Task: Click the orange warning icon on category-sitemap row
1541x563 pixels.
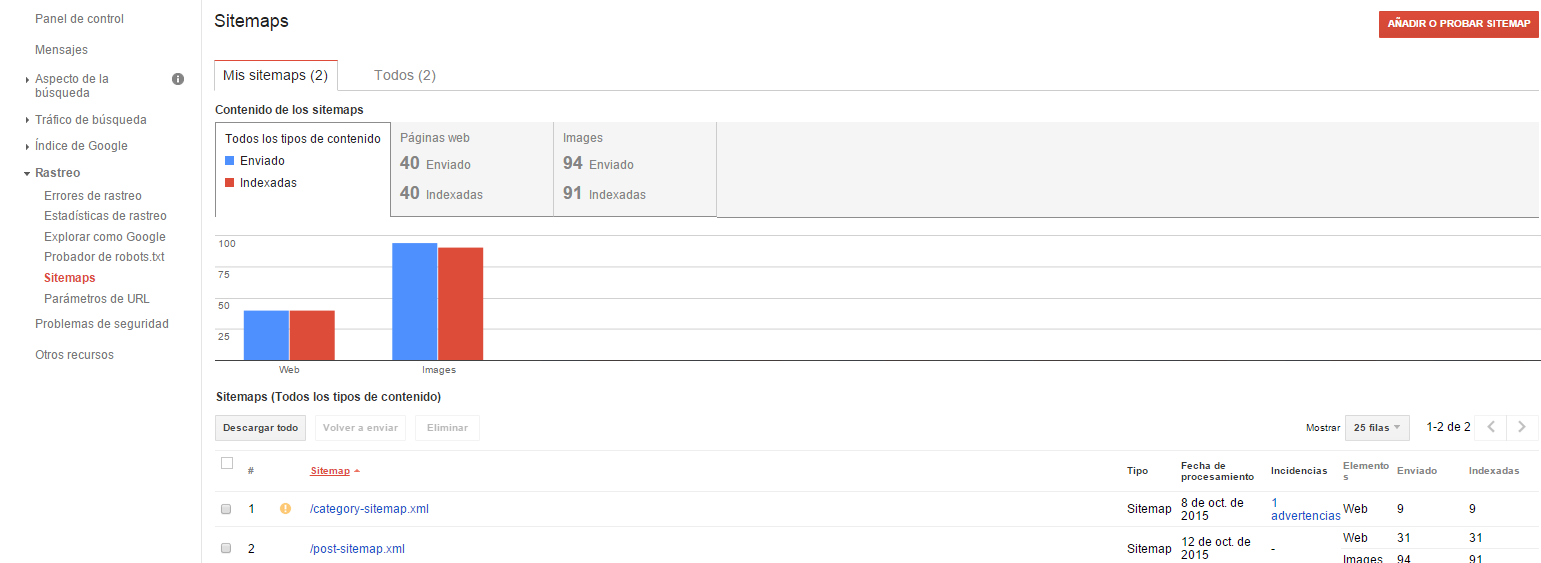Action: click(285, 508)
